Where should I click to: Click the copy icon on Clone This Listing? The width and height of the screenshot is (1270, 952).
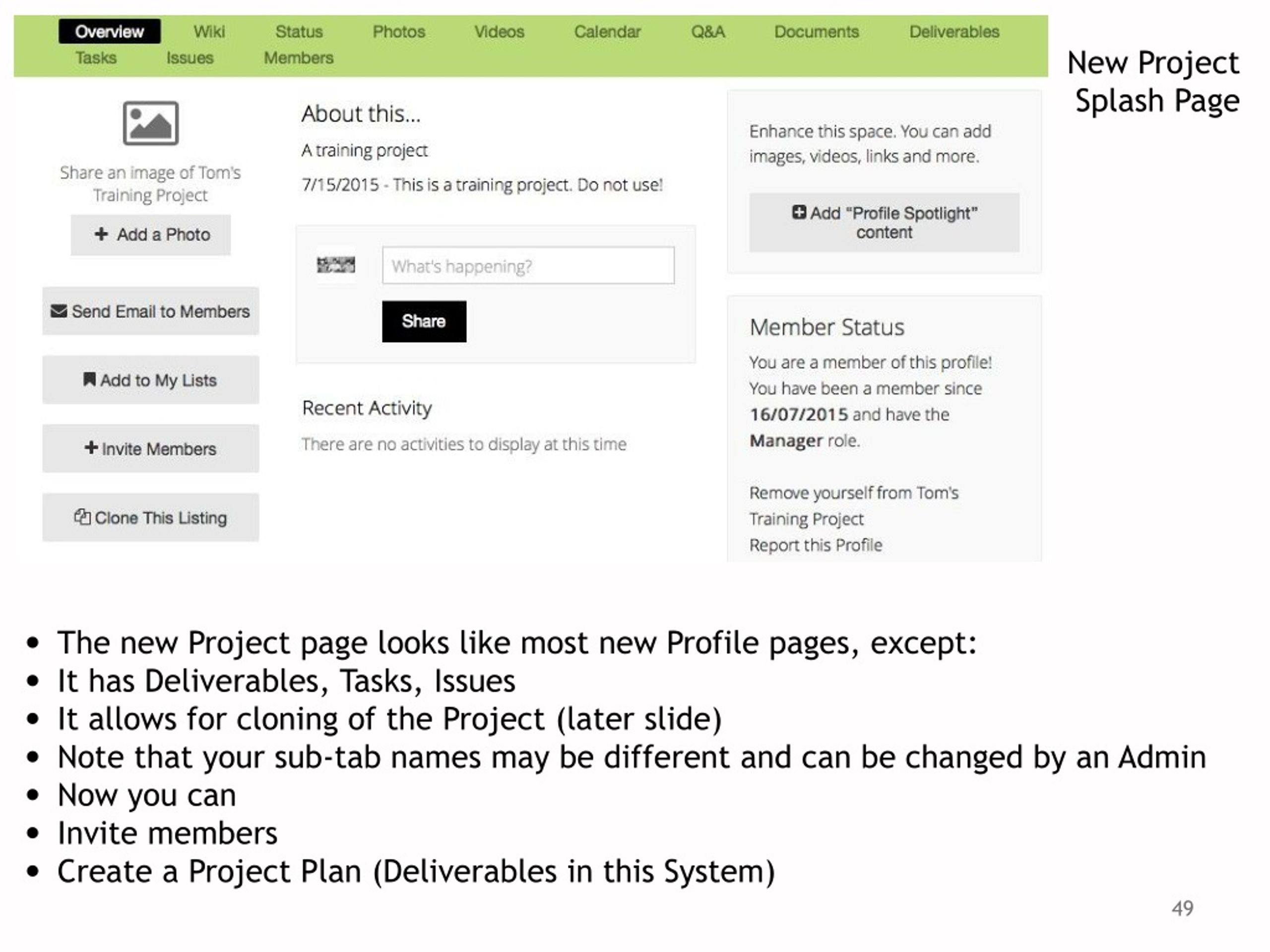coord(82,517)
